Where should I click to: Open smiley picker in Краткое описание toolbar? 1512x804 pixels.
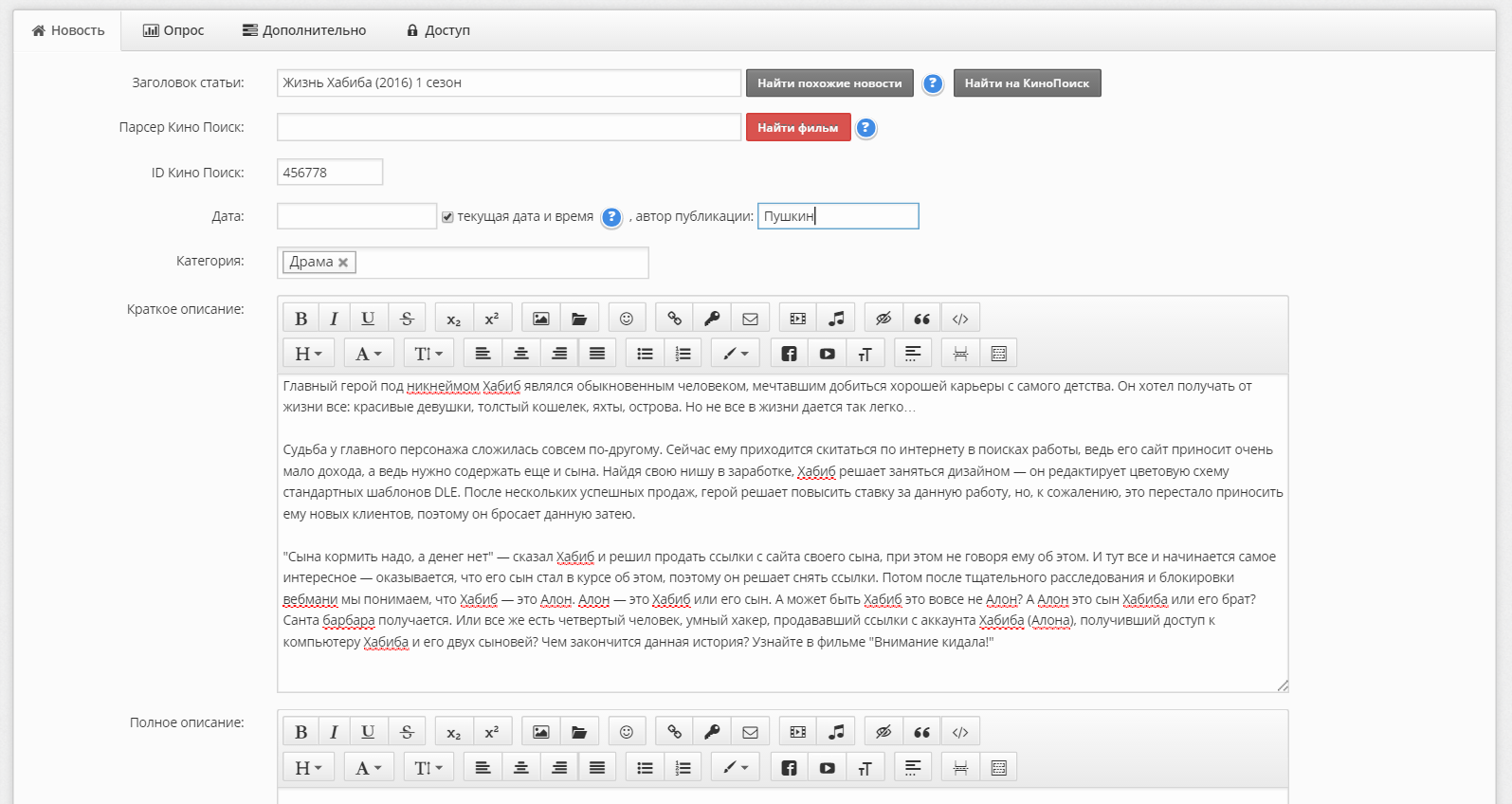coord(627,319)
